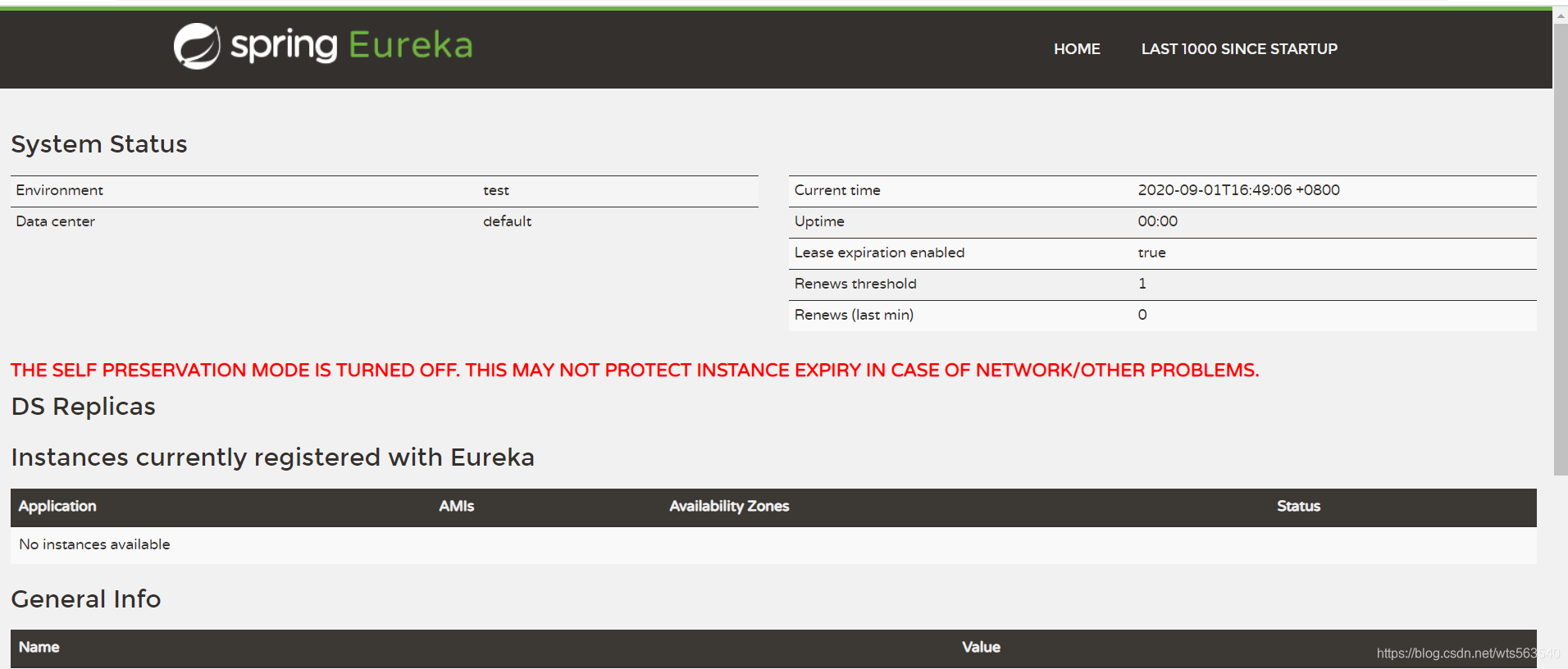
Task: Click the timestamp 2020-09-01T16:49:06 +0800
Action: coord(1238,190)
